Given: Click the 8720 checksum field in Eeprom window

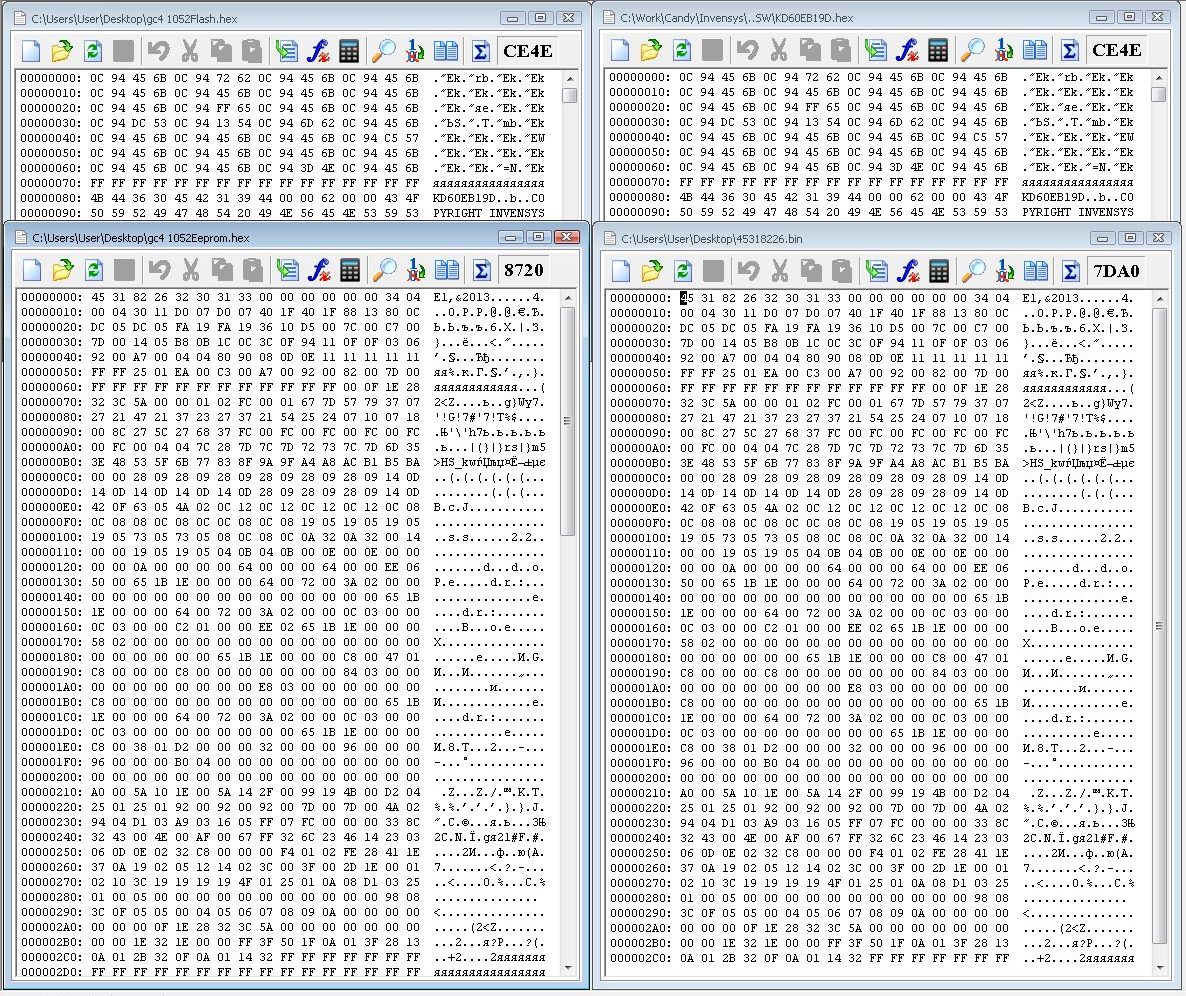Looking at the screenshot, I should [x=524, y=270].
